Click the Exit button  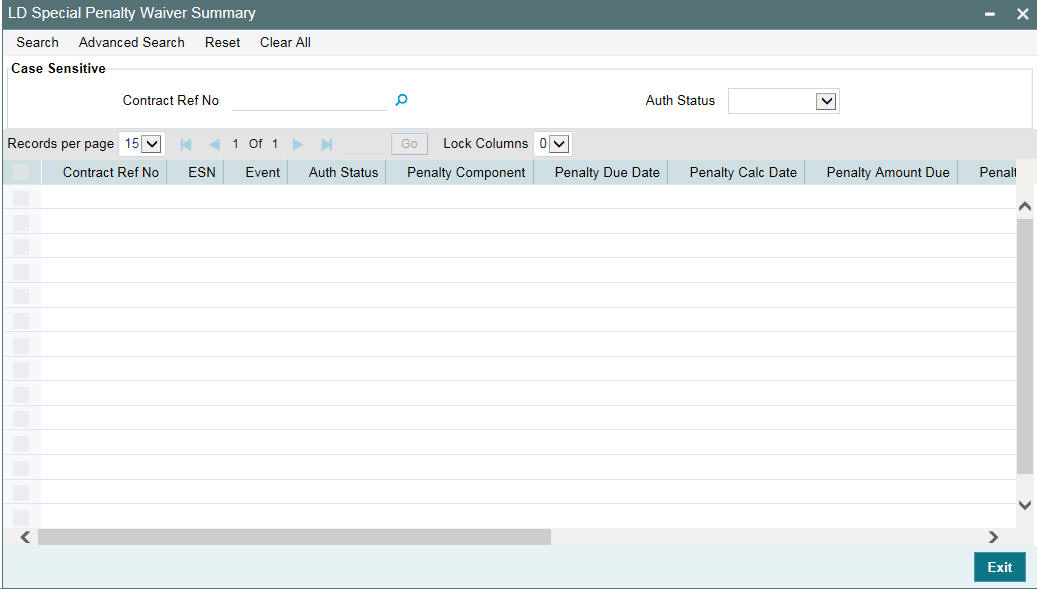(x=999, y=567)
